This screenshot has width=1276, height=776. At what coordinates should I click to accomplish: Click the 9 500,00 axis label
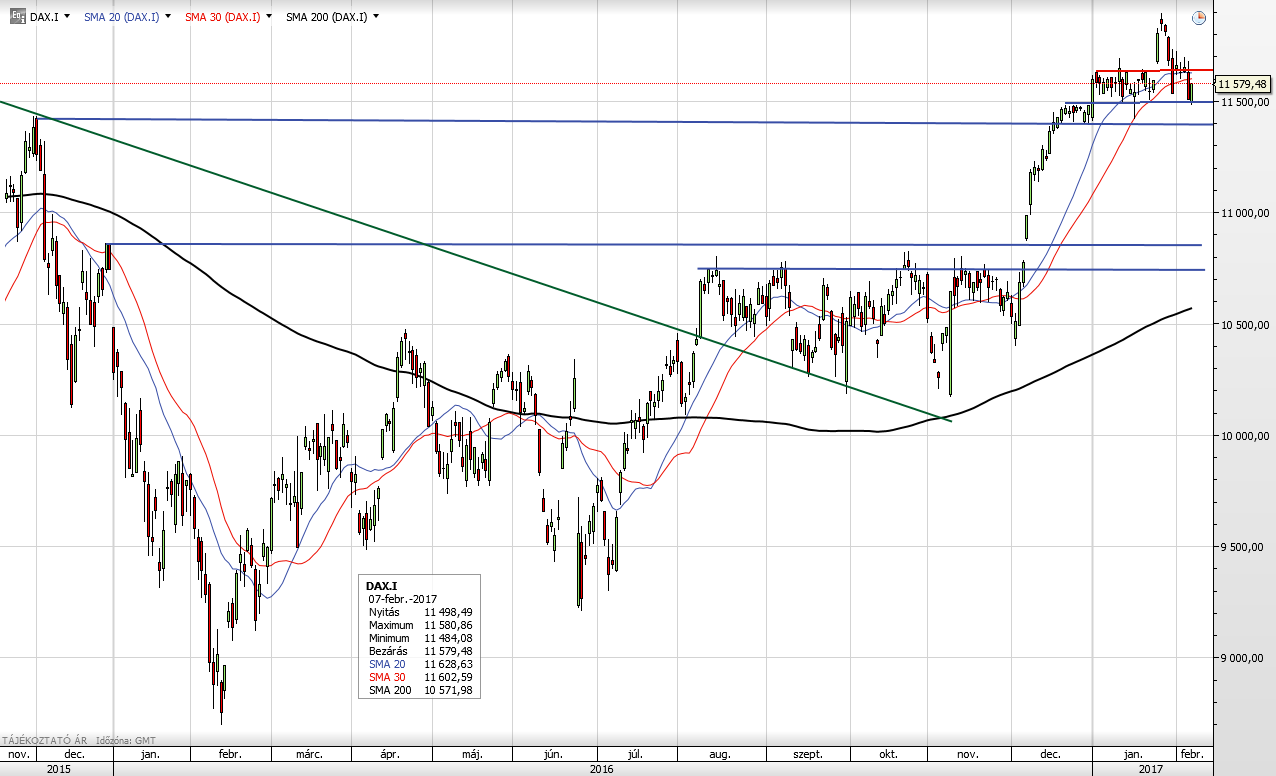click(x=1244, y=547)
